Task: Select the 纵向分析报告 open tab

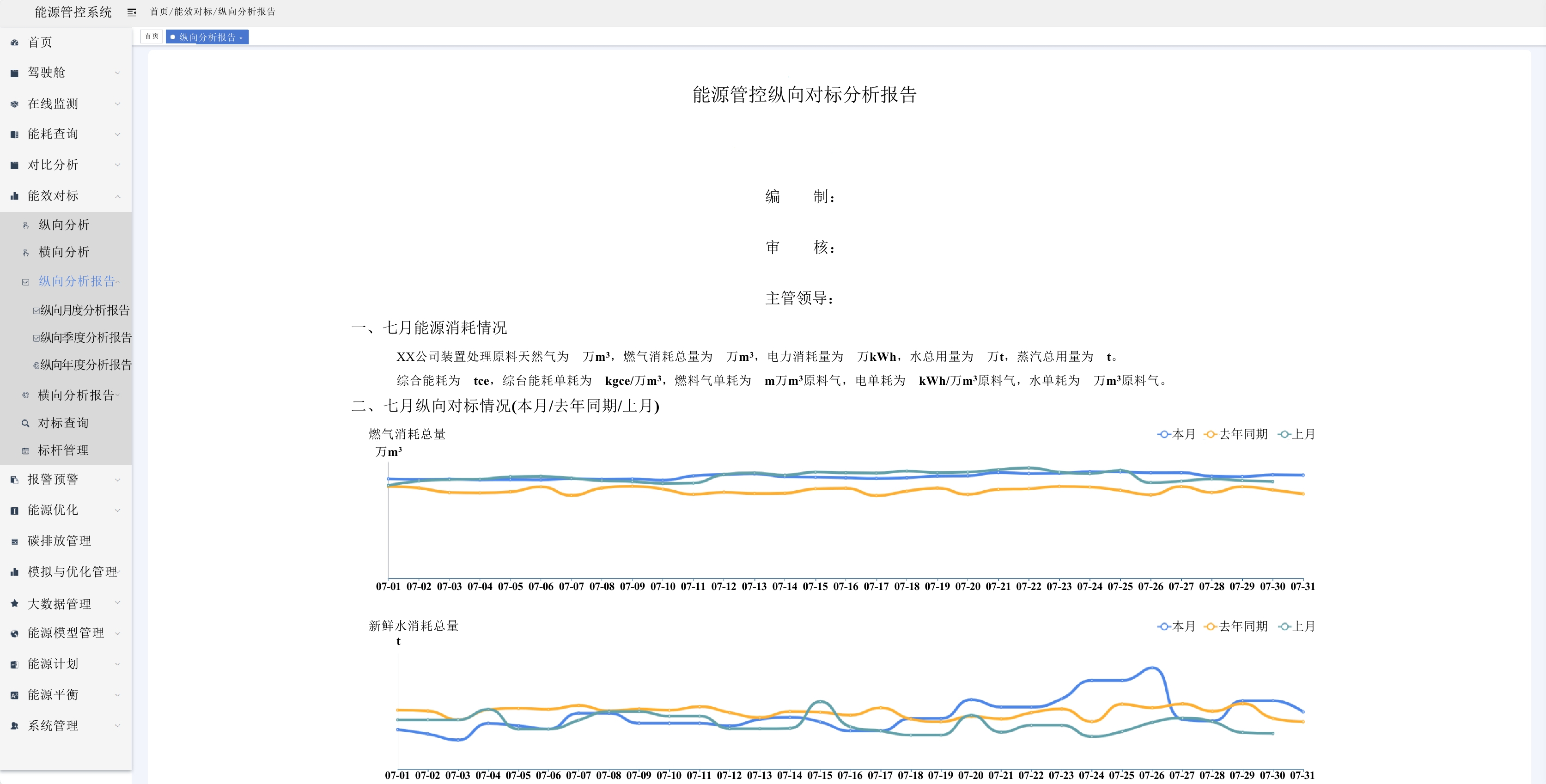Action: coord(207,37)
